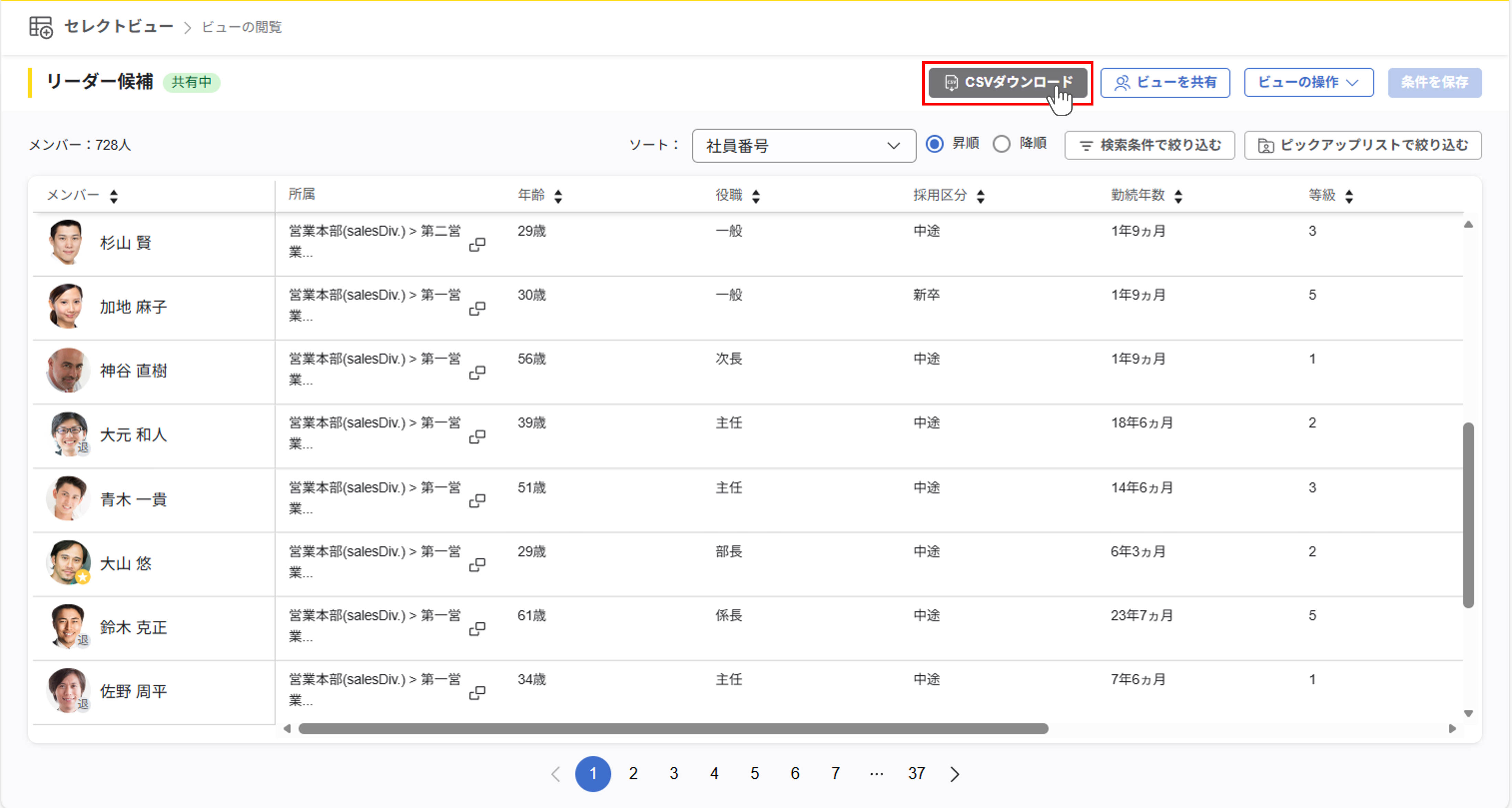Sort by 等級 column arrows

1349,196
